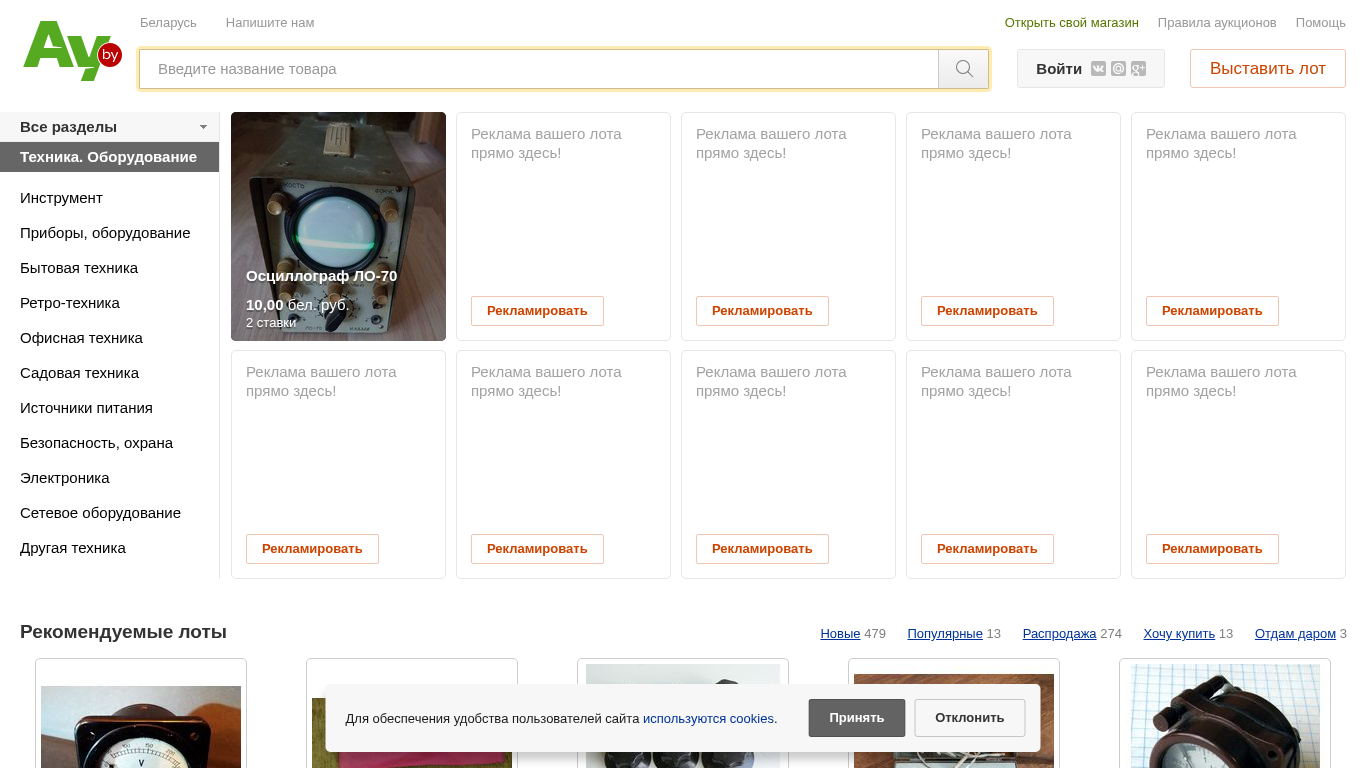Sign in via the Google+ icon

[1138, 69]
